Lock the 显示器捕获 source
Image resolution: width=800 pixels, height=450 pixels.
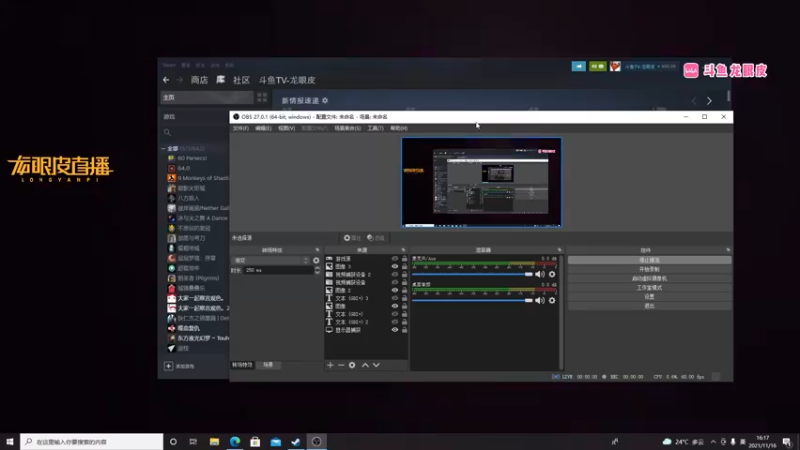click(x=404, y=330)
